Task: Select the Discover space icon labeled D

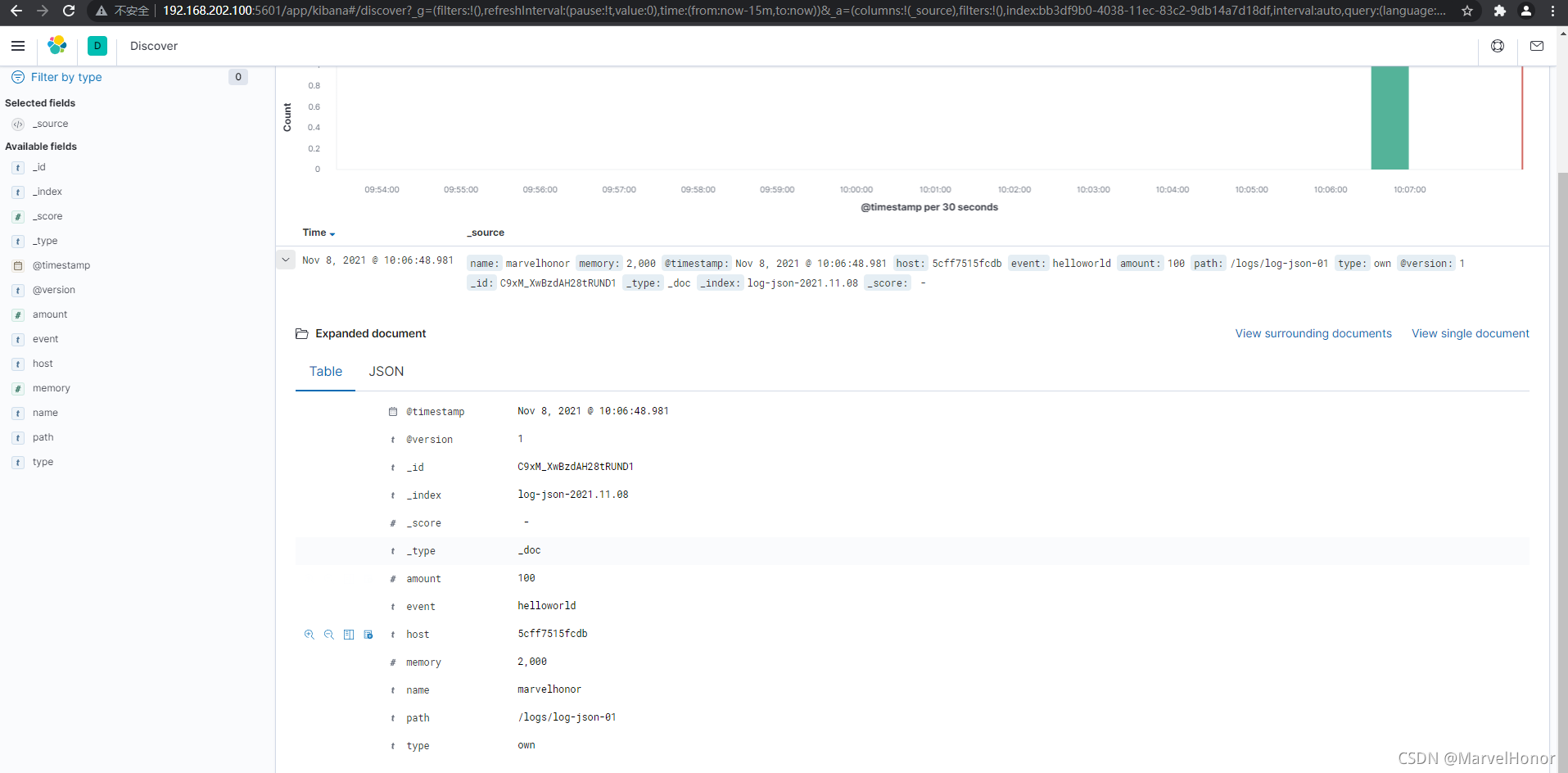Action: (97, 46)
